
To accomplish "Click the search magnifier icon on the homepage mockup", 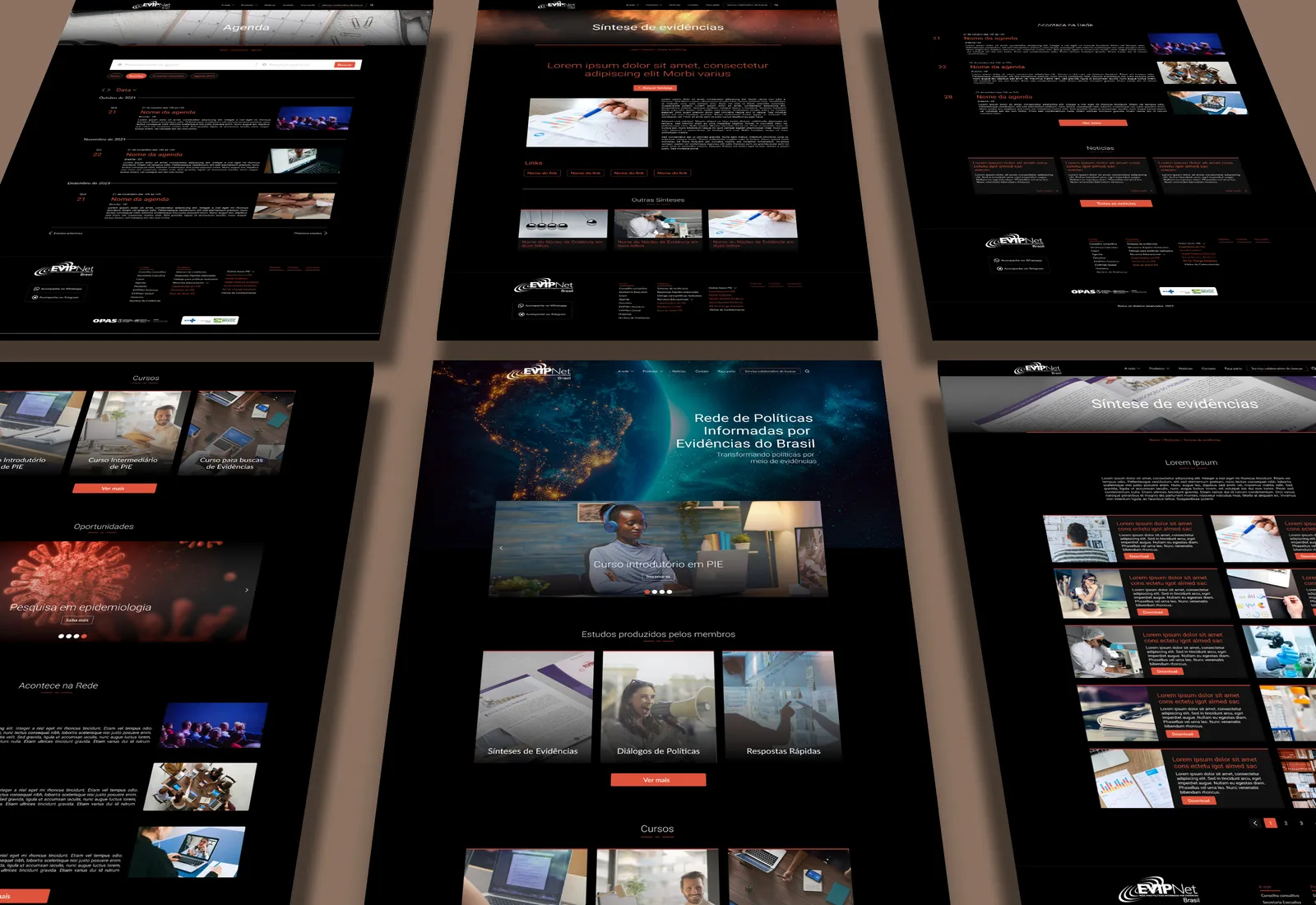I will click(807, 371).
